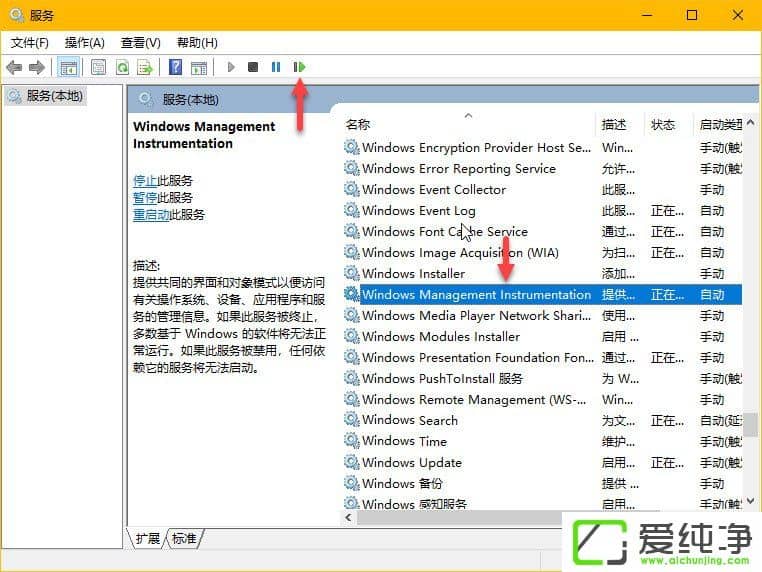
Task: Click the 服务(本地) header gear icon
Action: [x=145, y=99]
